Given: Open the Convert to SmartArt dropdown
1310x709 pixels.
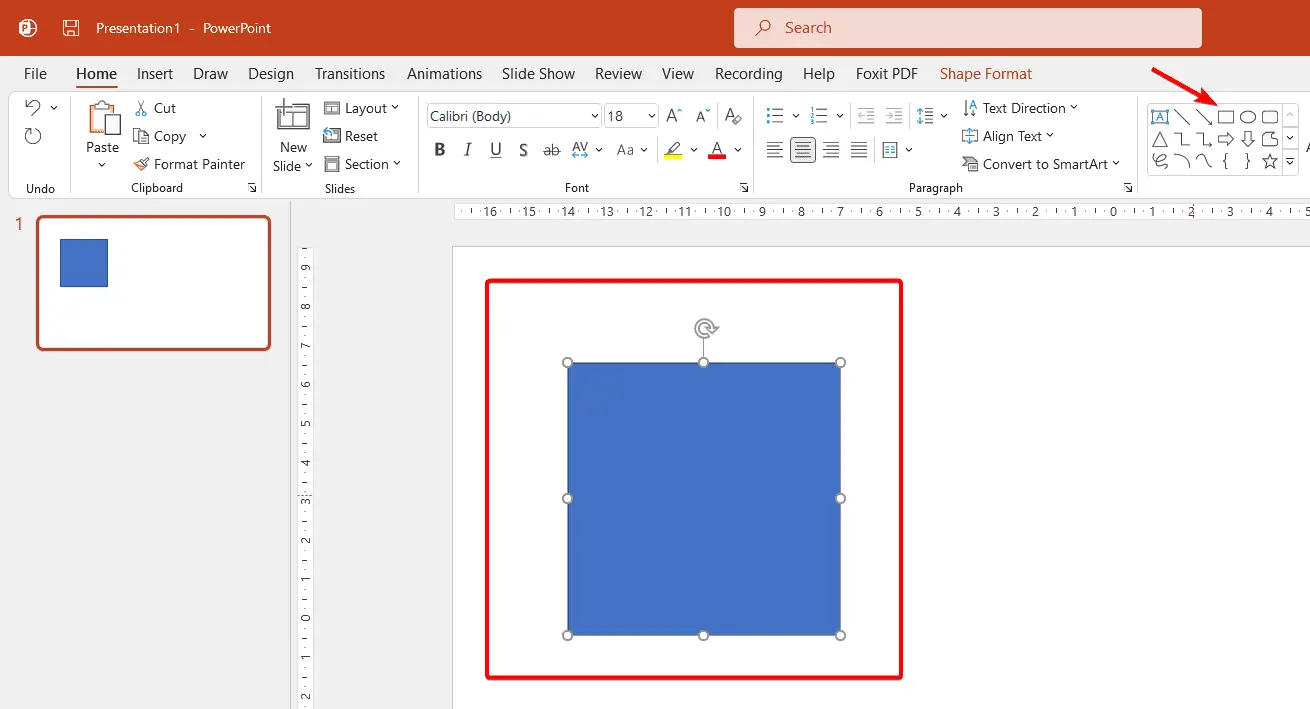Looking at the screenshot, I should coord(1041,164).
